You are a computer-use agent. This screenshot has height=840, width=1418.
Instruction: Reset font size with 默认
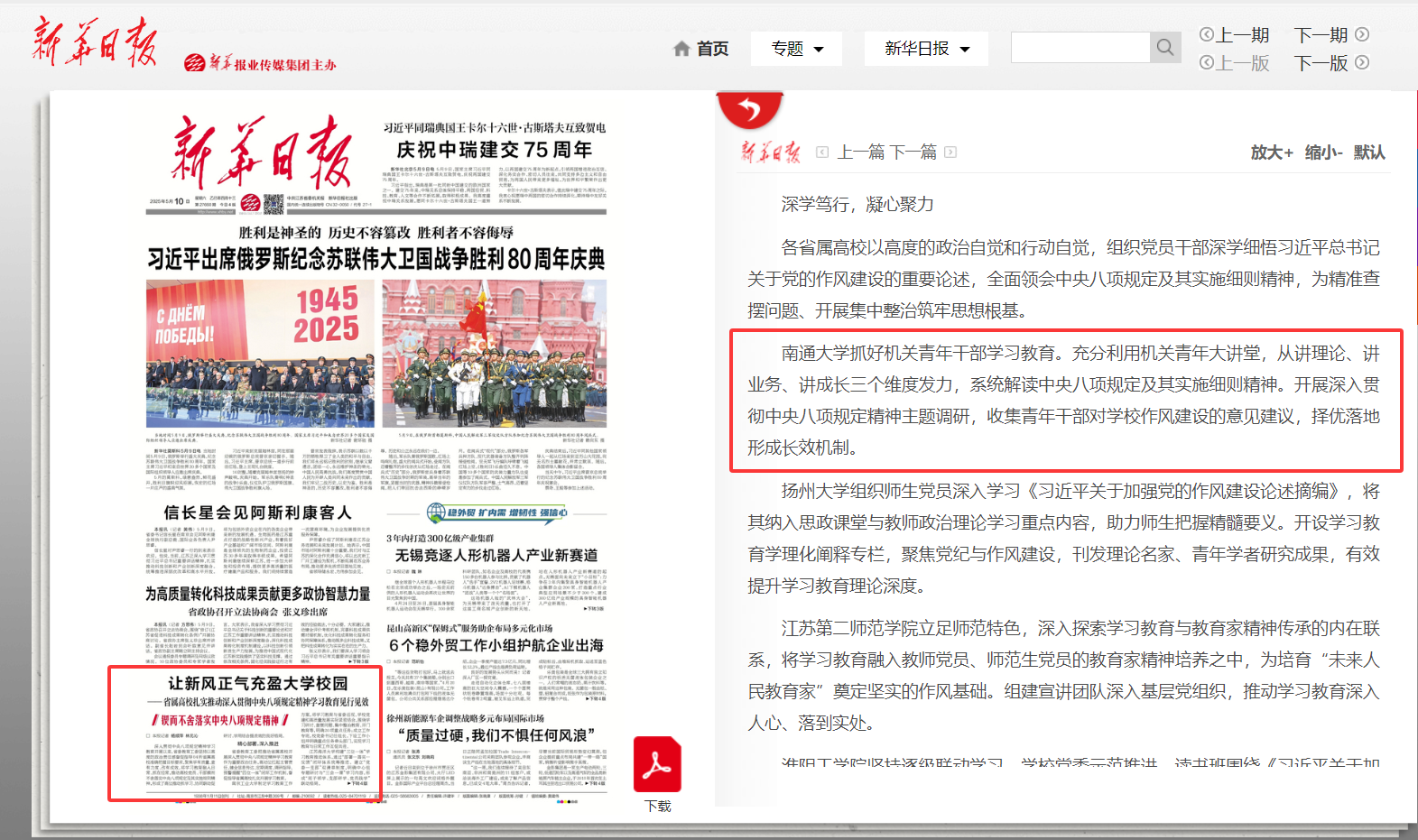[1369, 152]
